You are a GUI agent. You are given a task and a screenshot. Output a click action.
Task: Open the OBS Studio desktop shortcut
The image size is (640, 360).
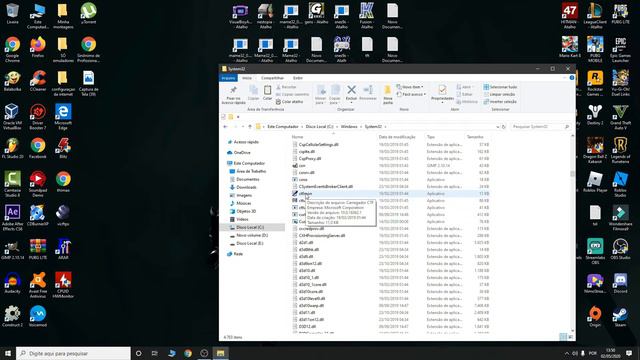[x=620, y=250]
